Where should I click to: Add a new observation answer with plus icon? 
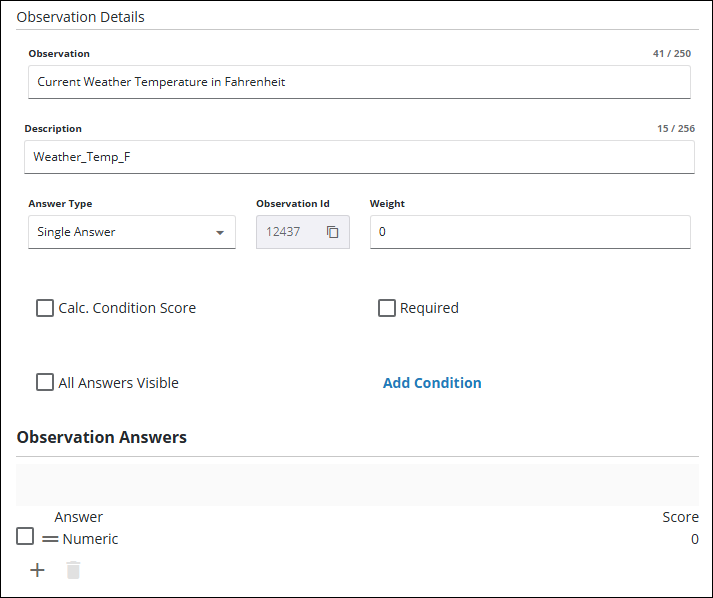click(x=37, y=570)
